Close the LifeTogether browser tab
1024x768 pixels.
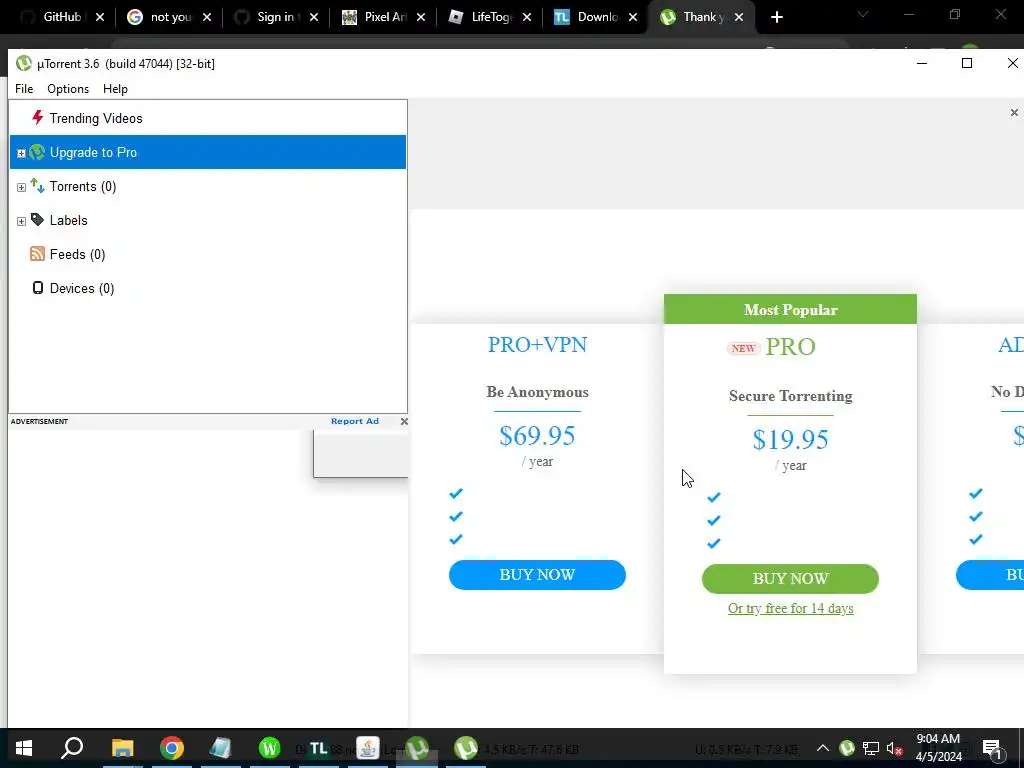click(x=527, y=18)
